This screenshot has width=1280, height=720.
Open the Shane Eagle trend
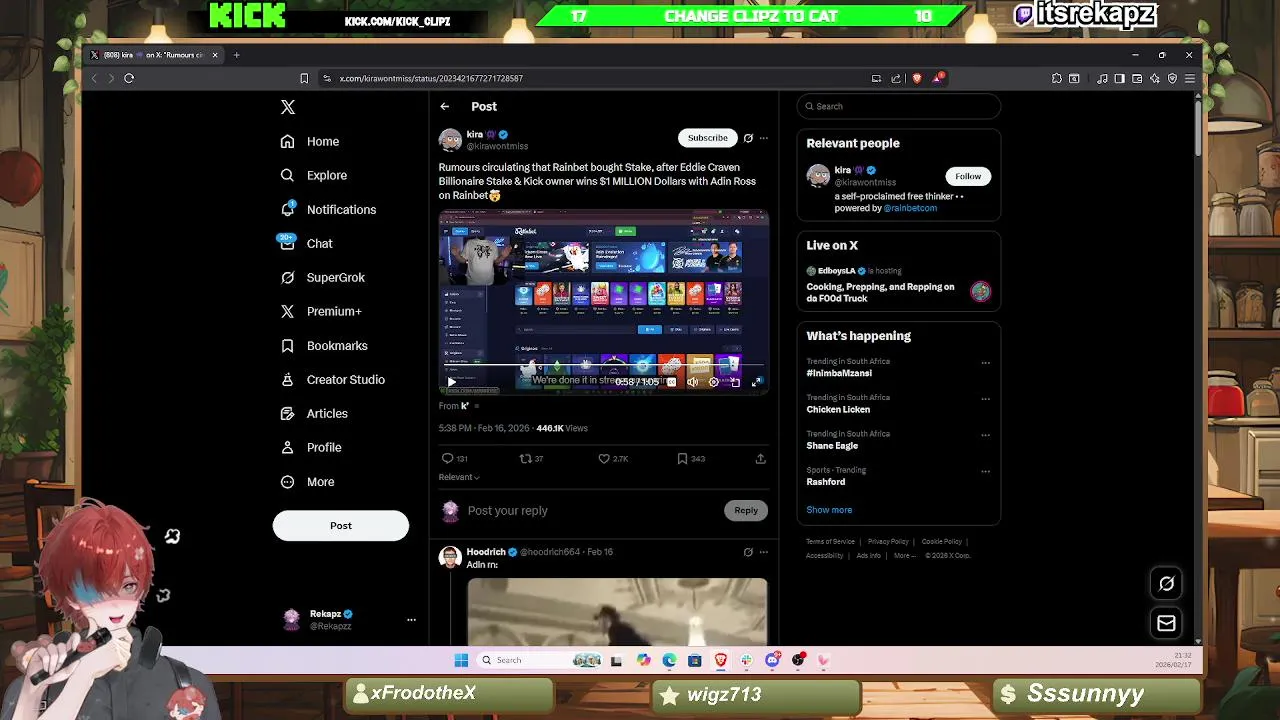click(832, 446)
